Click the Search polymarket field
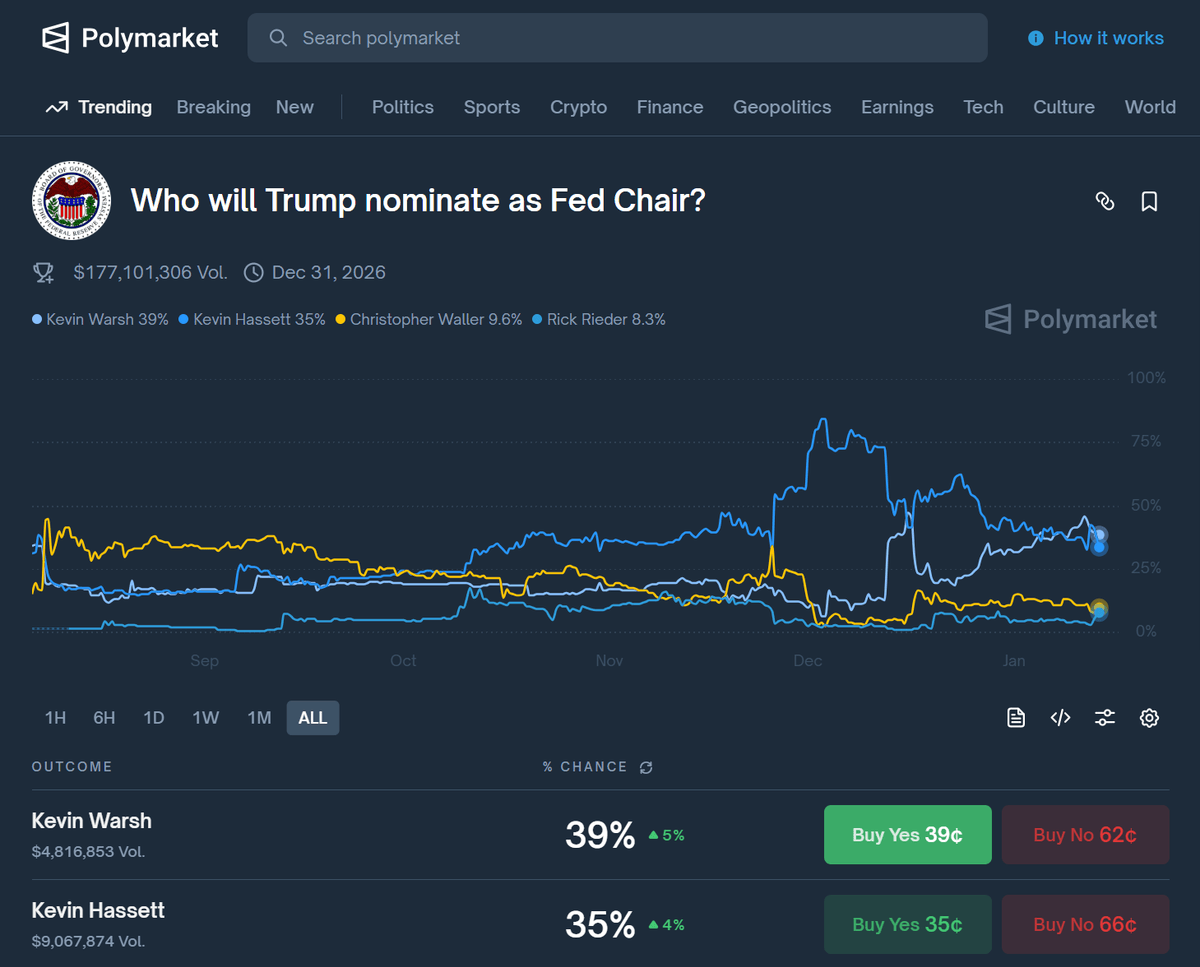 [617, 38]
